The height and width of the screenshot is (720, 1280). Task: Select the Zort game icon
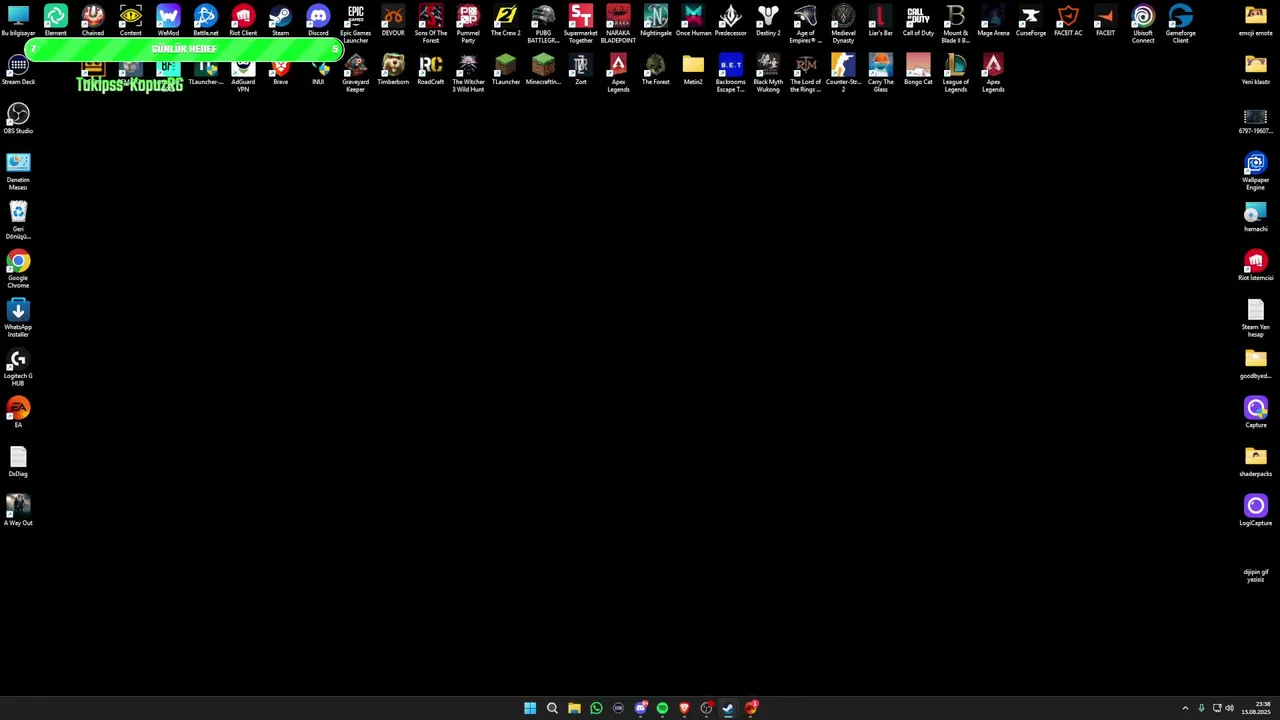click(580, 70)
